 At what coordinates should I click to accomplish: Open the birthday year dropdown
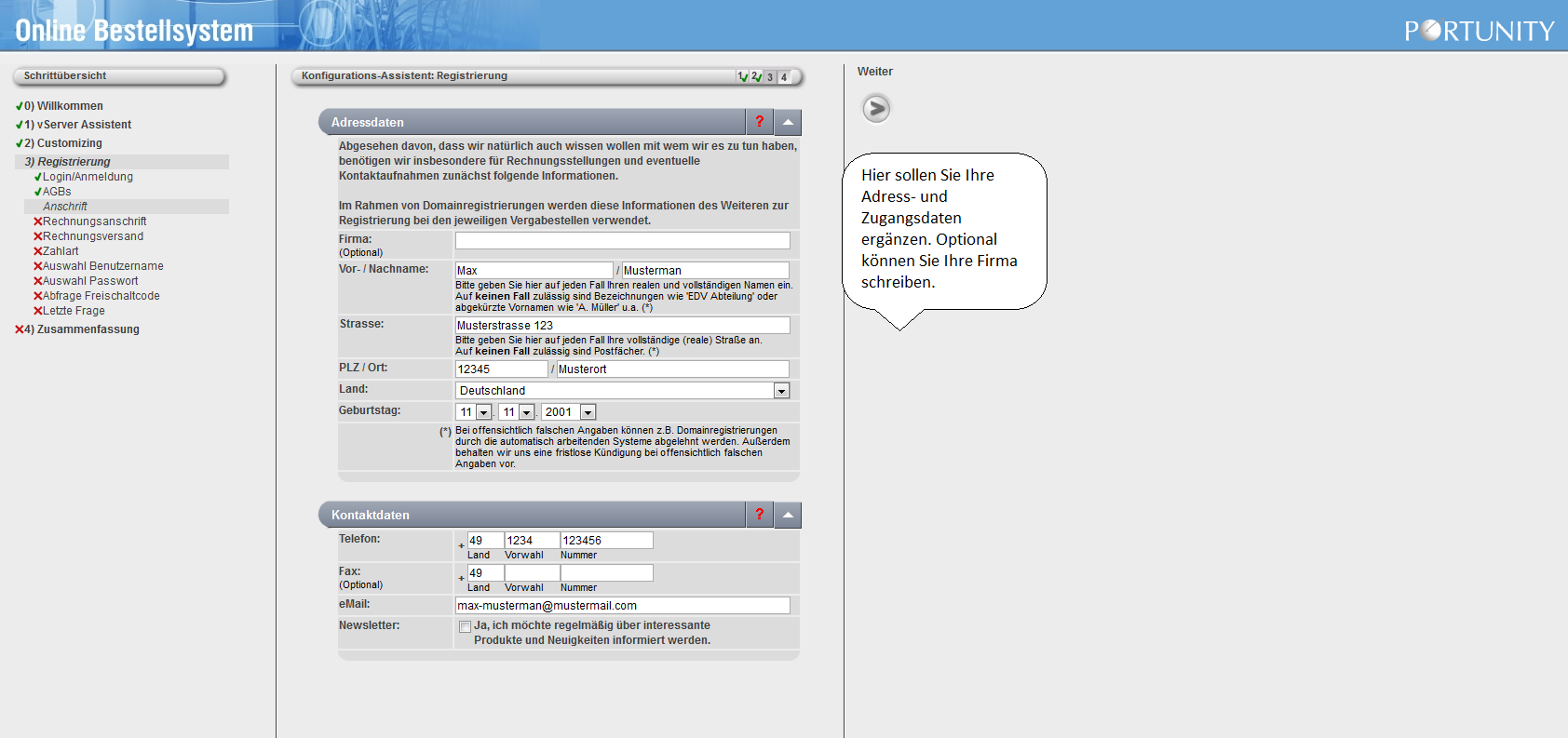[588, 412]
